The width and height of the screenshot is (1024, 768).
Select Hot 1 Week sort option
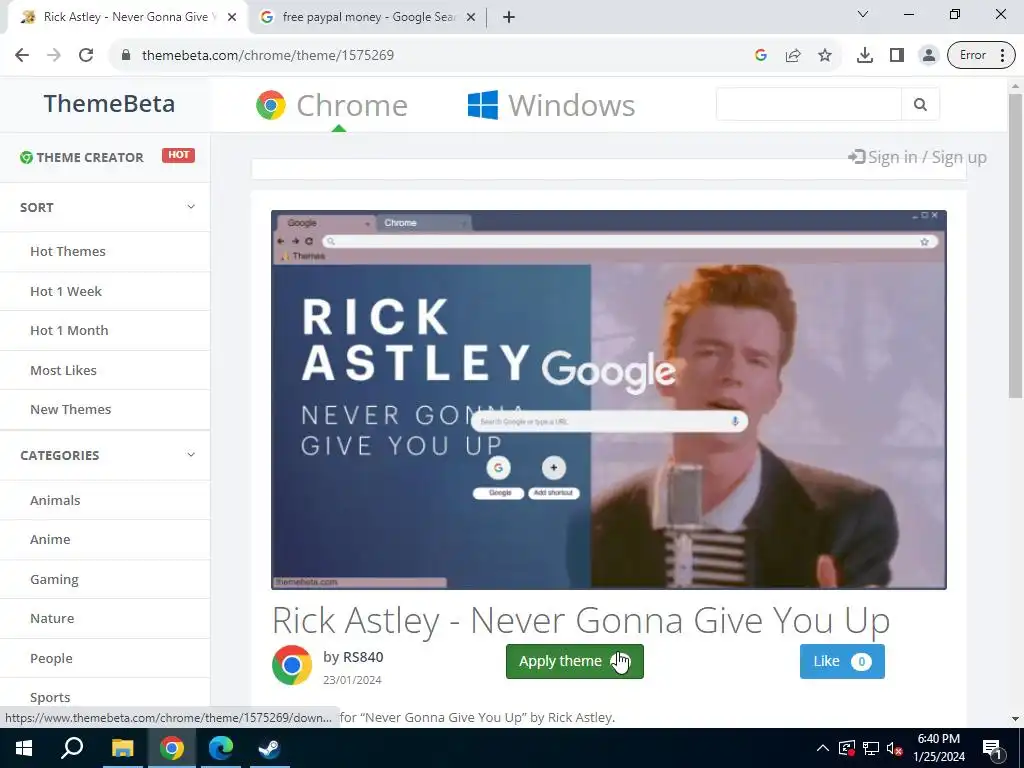pos(66,291)
